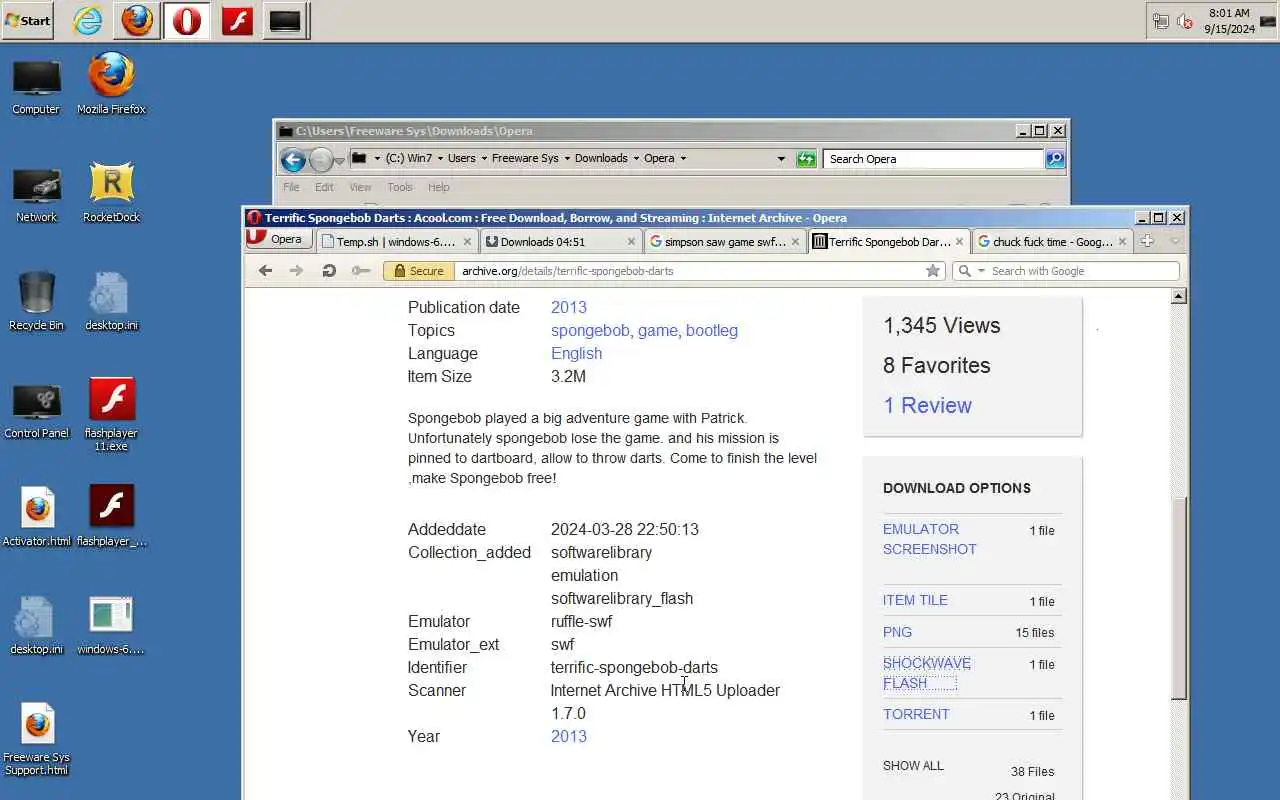The image size is (1280, 800).
Task: Bookmark page with the star icon
Action: tap(933, 271)
